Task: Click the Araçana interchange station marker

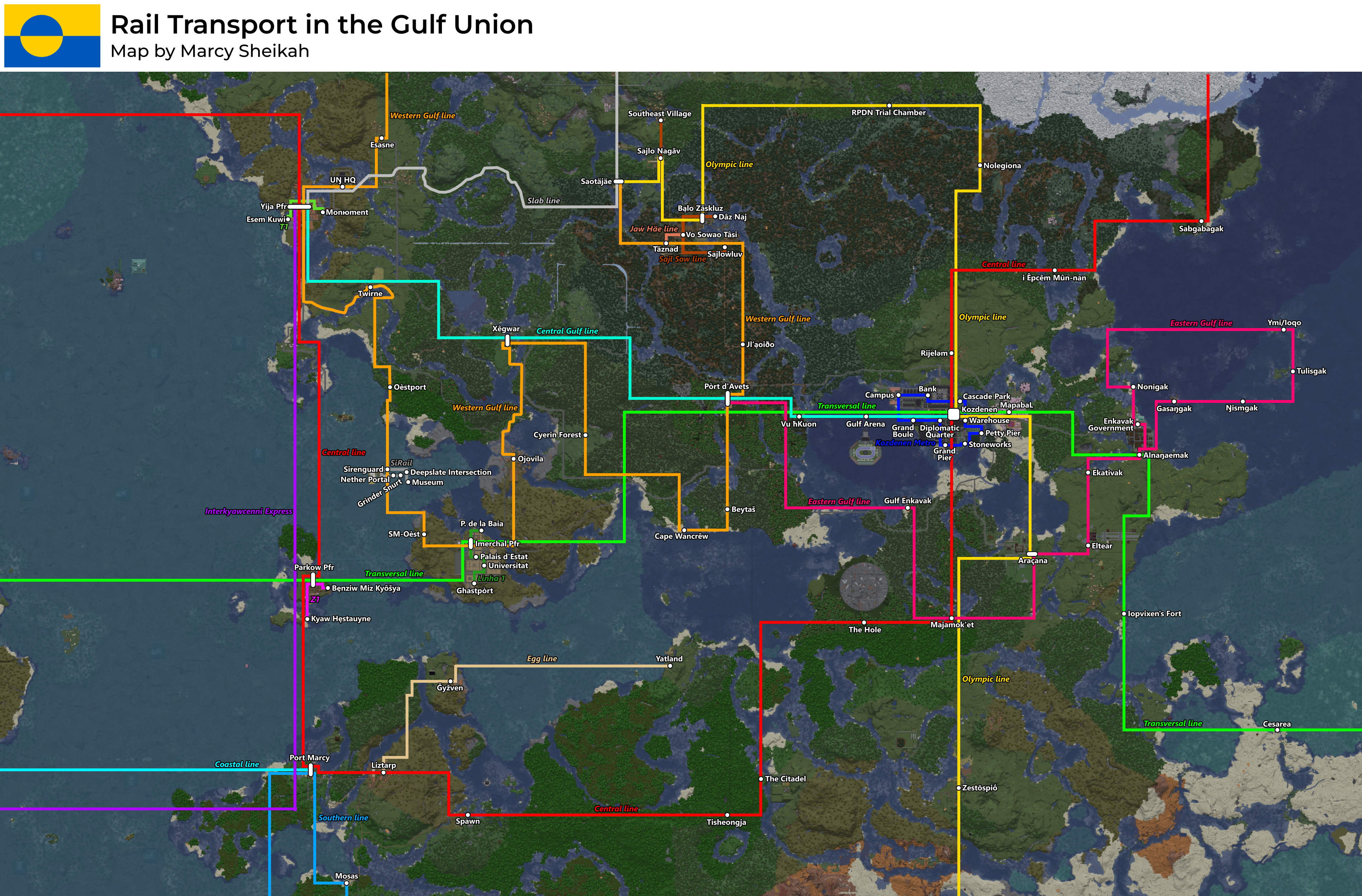Action: point(1032,553)
